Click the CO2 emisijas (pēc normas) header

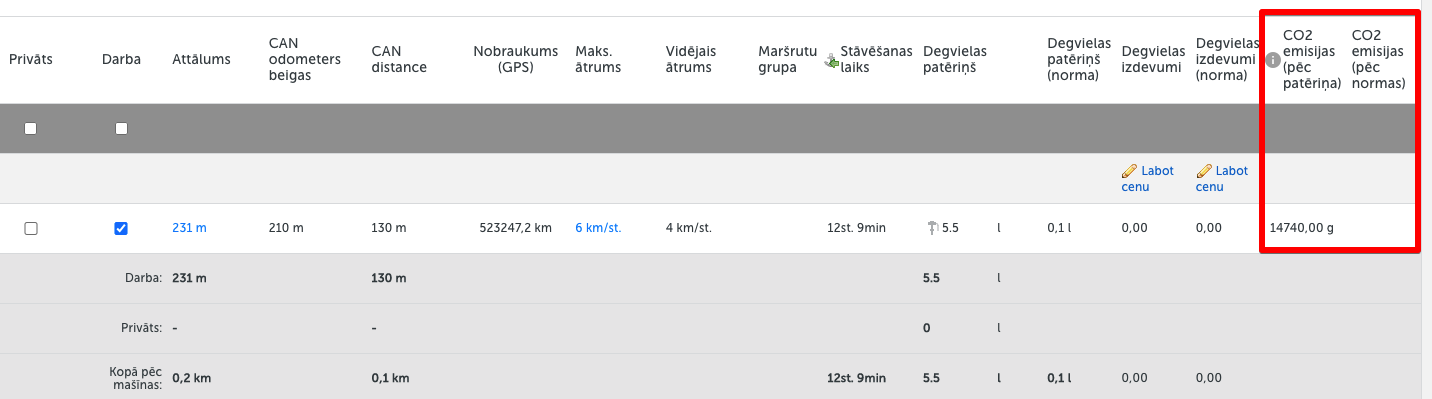click(1378, 59)
